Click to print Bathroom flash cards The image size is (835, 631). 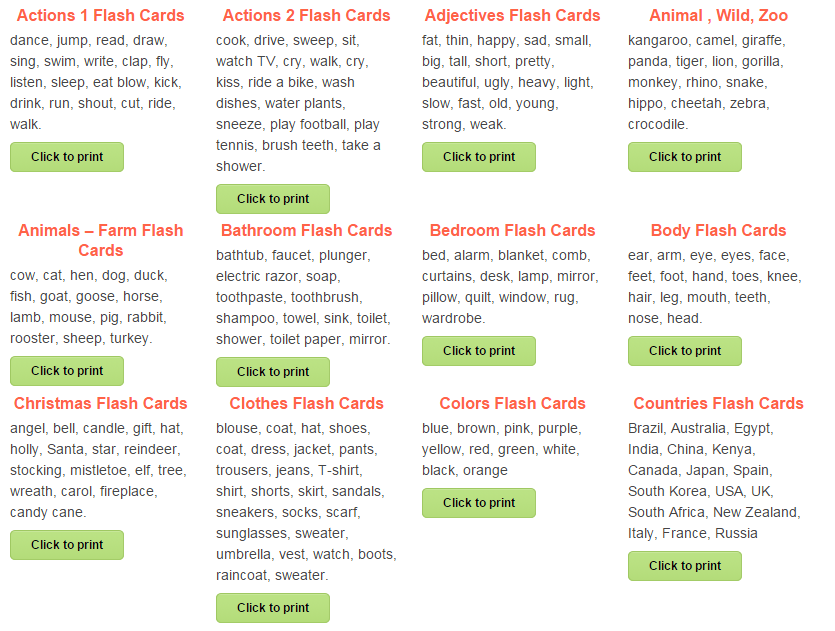click(273, 372)
